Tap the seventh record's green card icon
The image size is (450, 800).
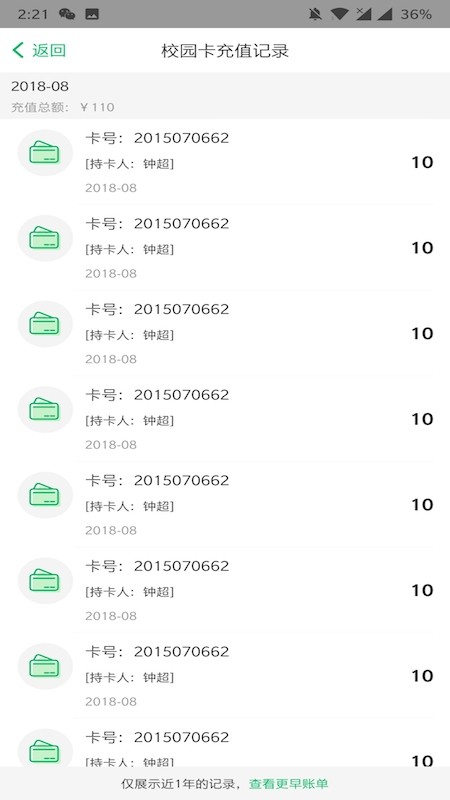45,667
